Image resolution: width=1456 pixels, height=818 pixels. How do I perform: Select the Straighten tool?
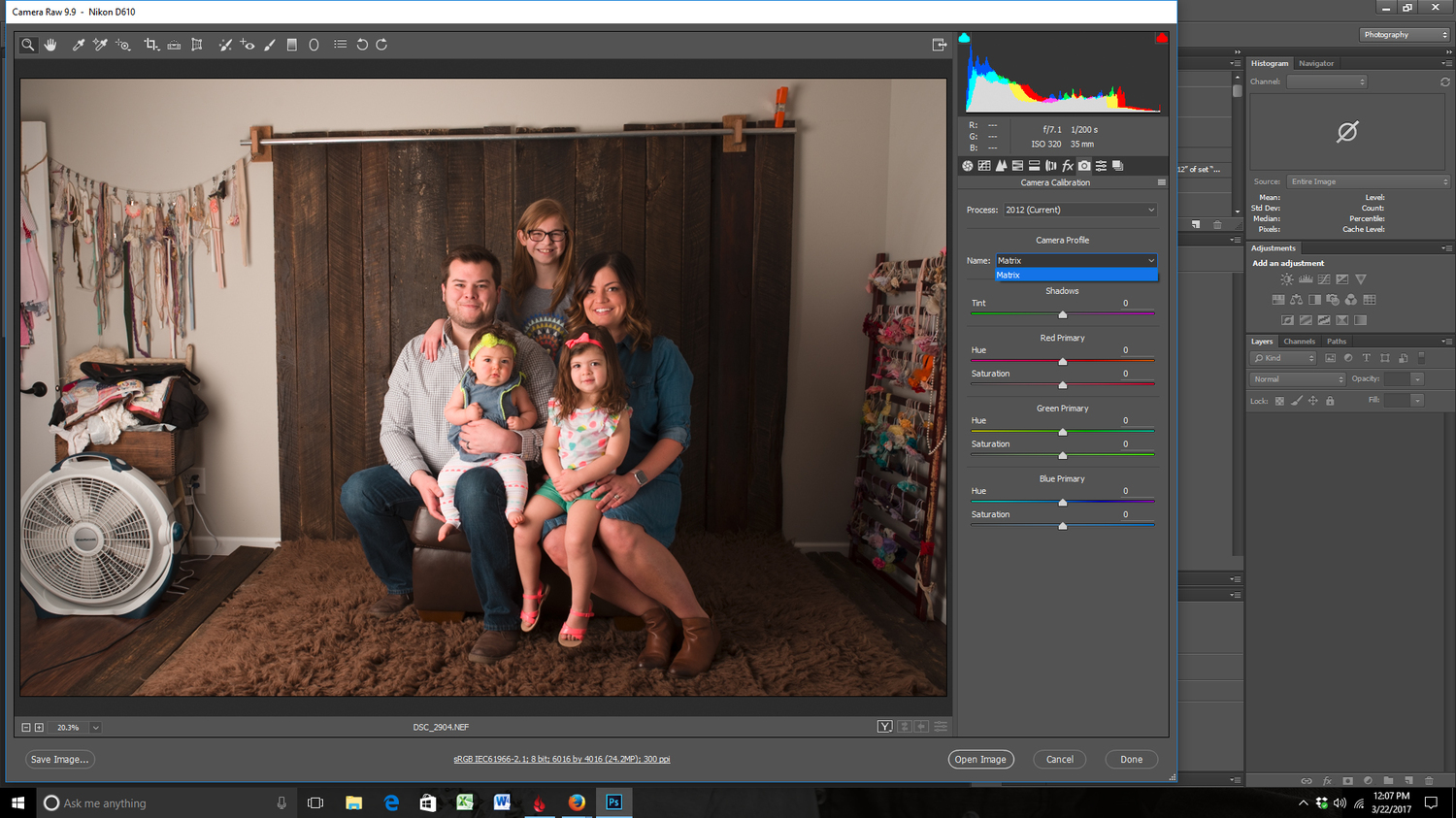coord(174,45)
